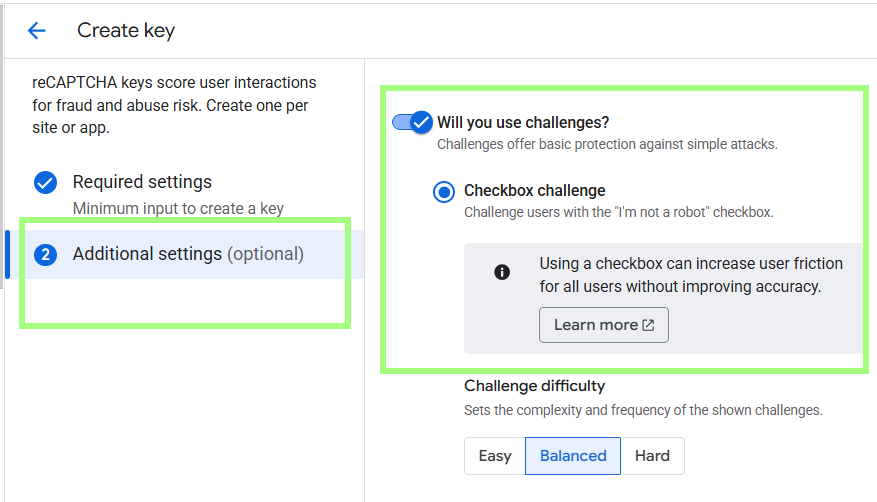Click the Required settings checkmark icon
This screenshot has height=502, width=877.
click(x=45, y=182)
